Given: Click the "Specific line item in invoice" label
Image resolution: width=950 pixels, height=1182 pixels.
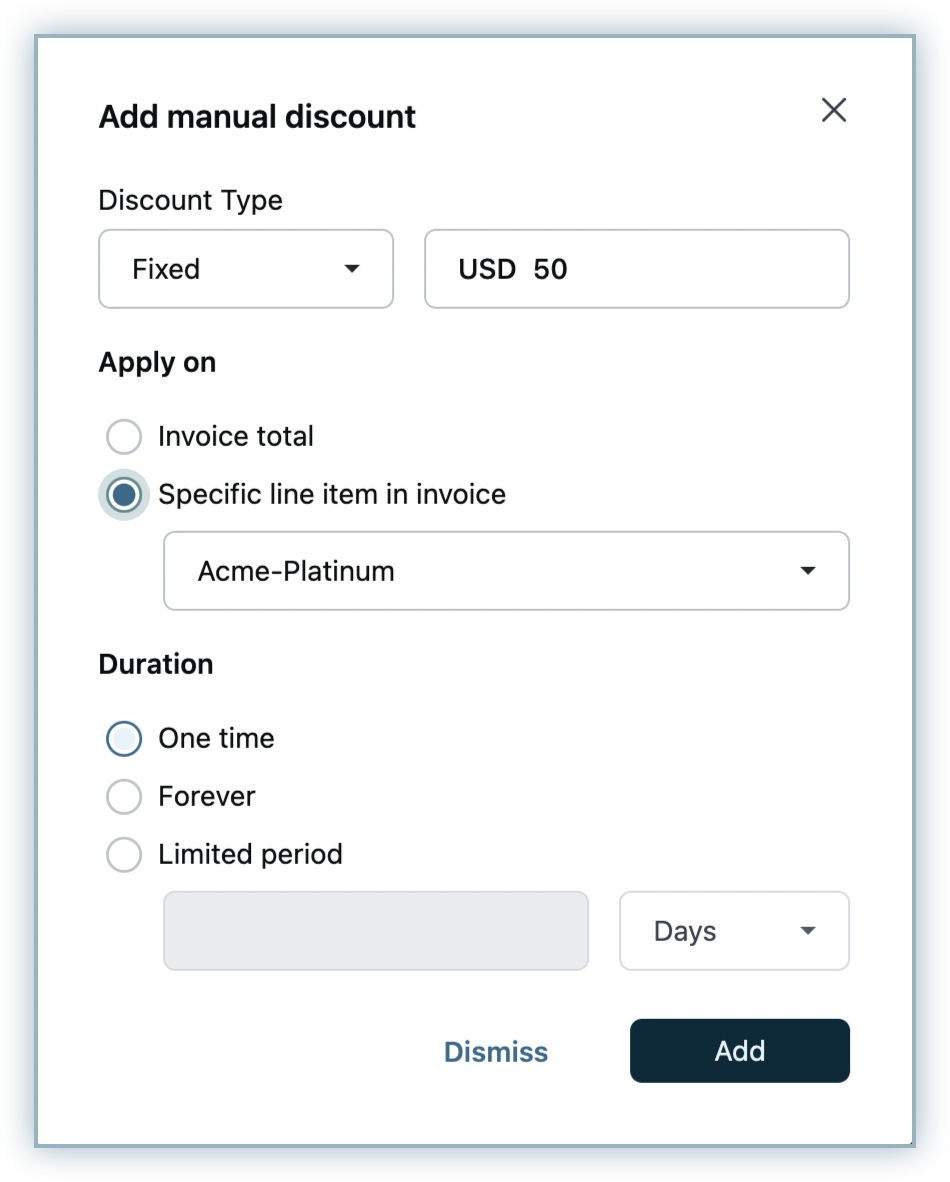Looking at the screenshot, I should (332, 495).
